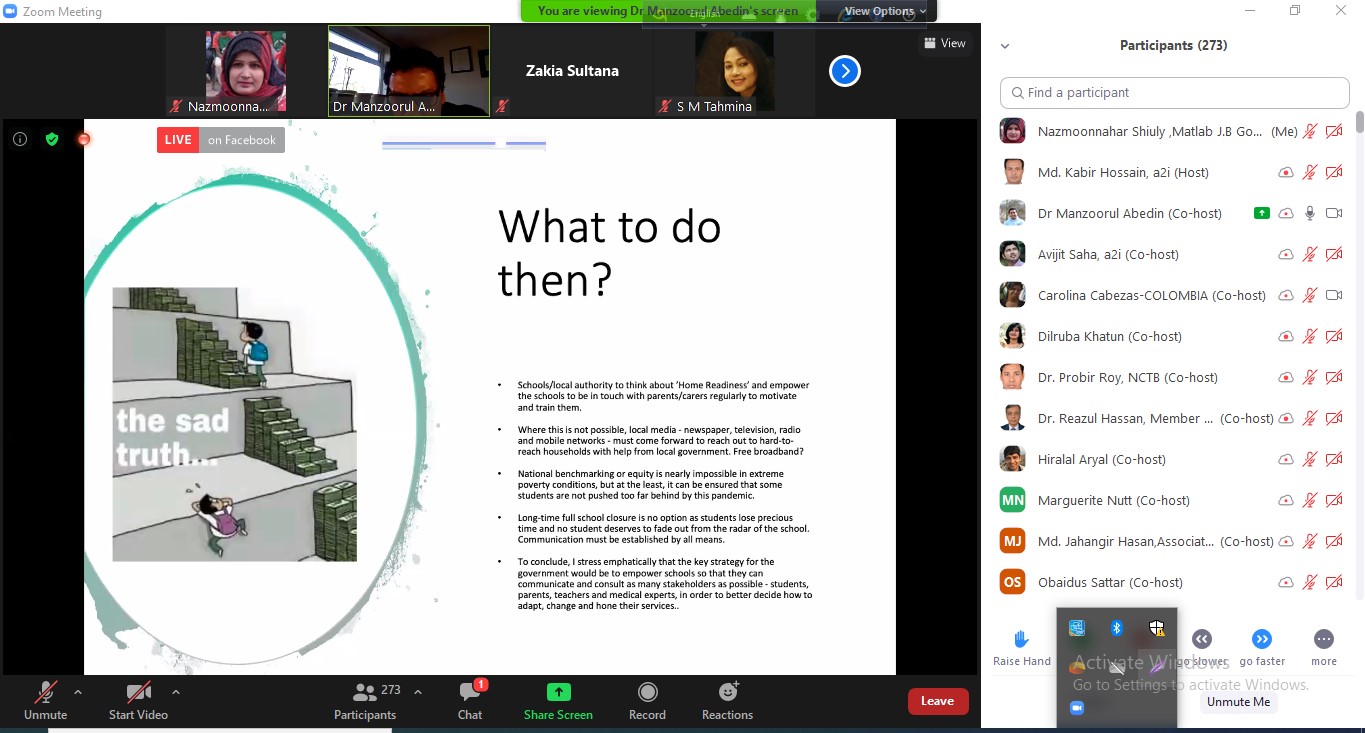Select participant Hiralal Aryal (Co-host)
Viewport: 1365px width, 733px height.
1171,459
